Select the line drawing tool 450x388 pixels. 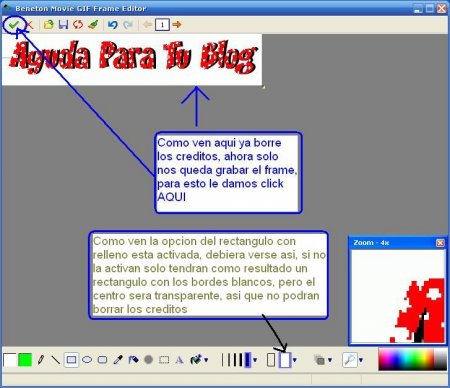pos(55,360)
